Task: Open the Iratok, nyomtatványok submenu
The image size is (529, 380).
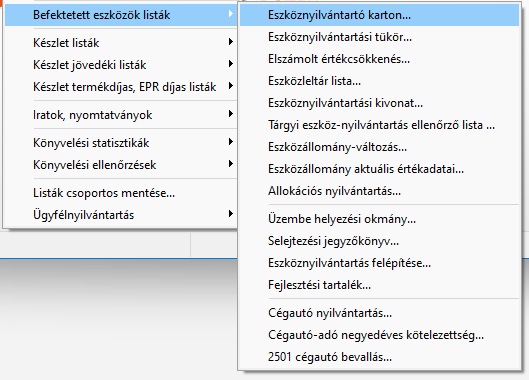Action: (121, 115)
